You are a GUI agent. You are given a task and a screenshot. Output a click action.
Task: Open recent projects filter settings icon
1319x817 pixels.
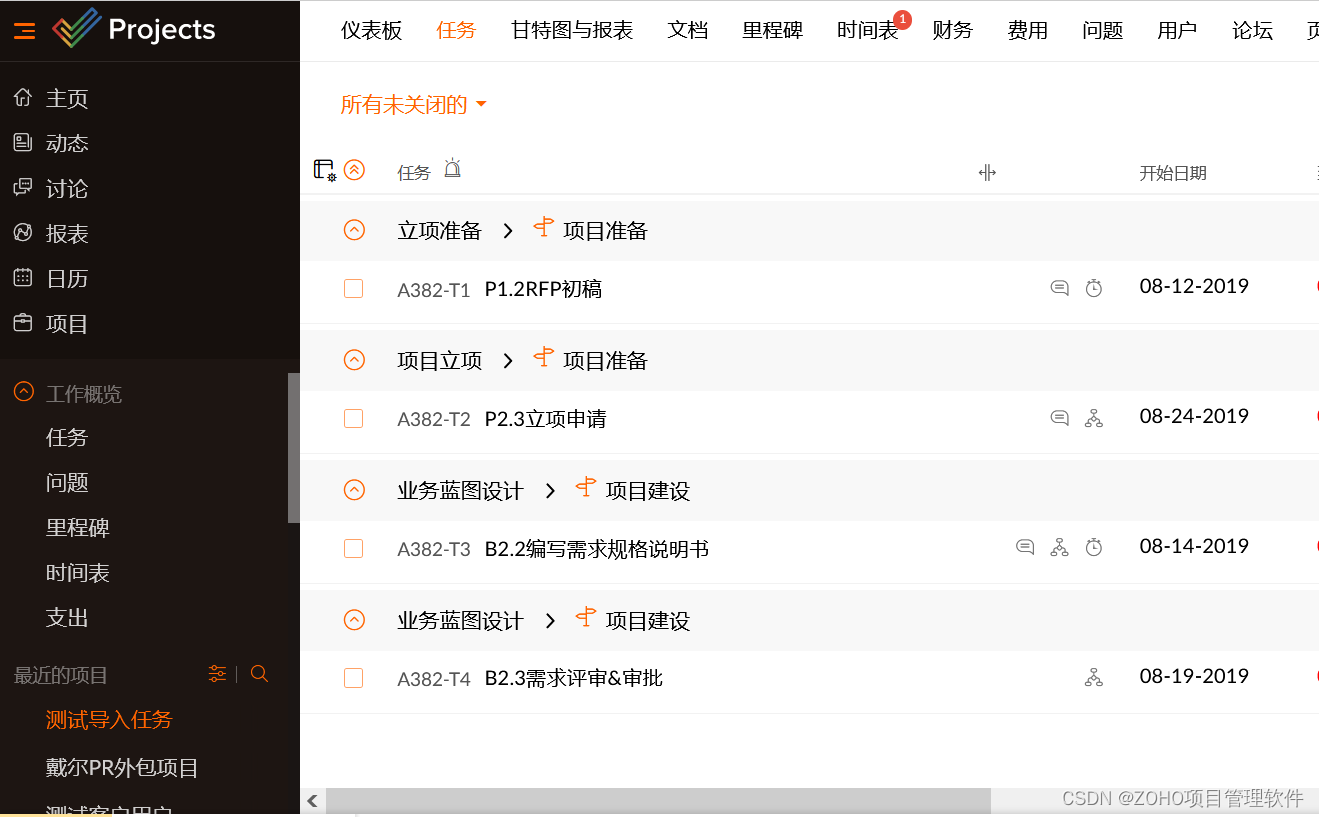(217, 674)
